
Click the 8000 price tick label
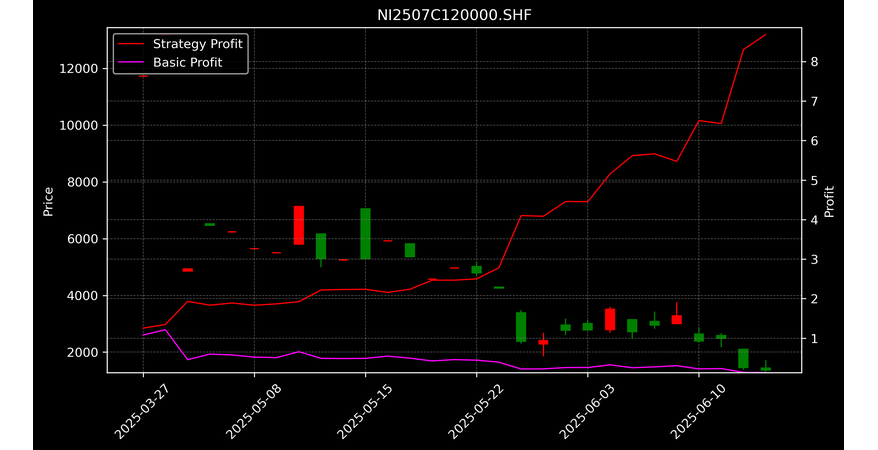[83, 182]
